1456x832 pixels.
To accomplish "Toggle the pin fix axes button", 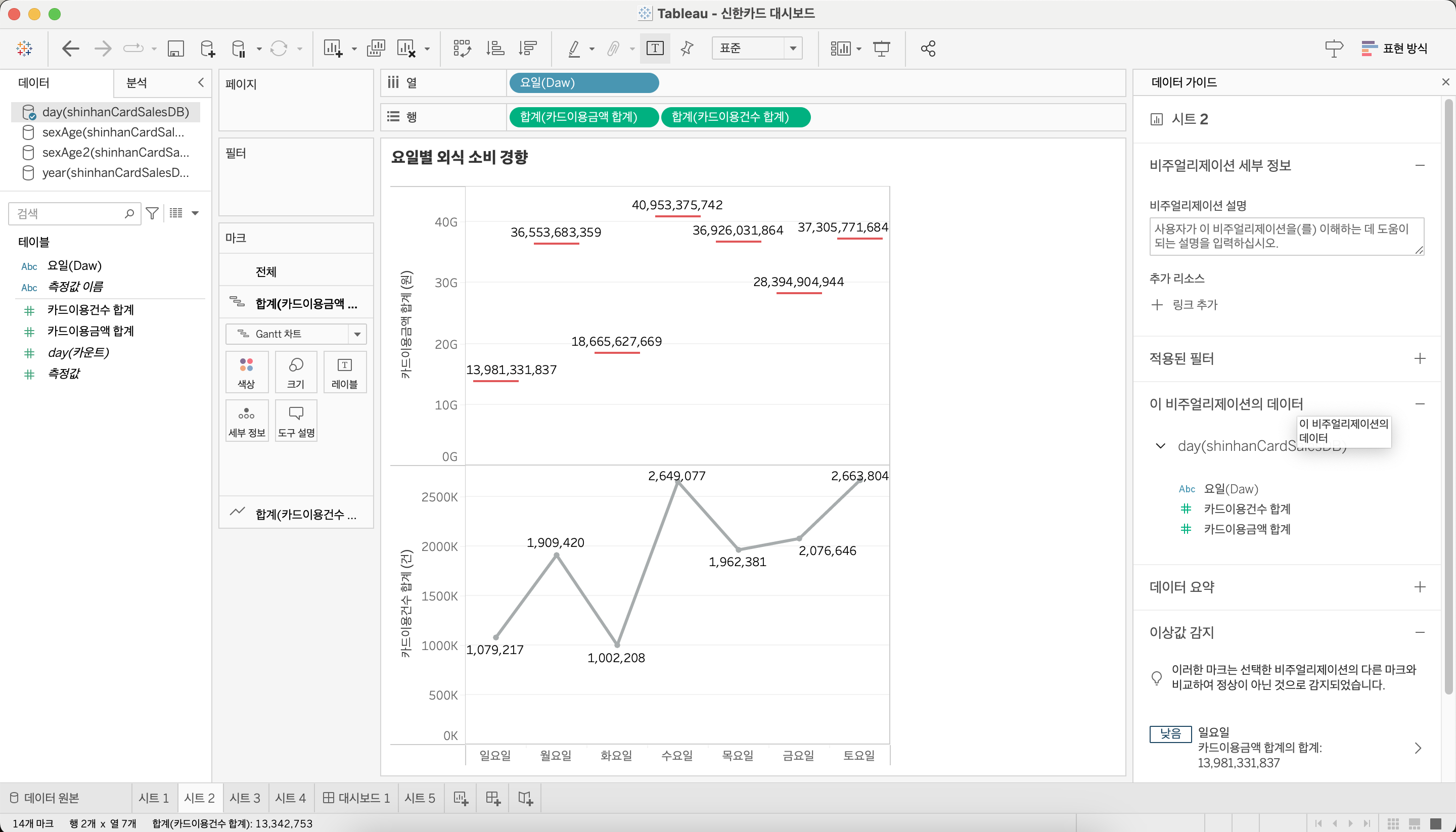I will pos(687,49).
